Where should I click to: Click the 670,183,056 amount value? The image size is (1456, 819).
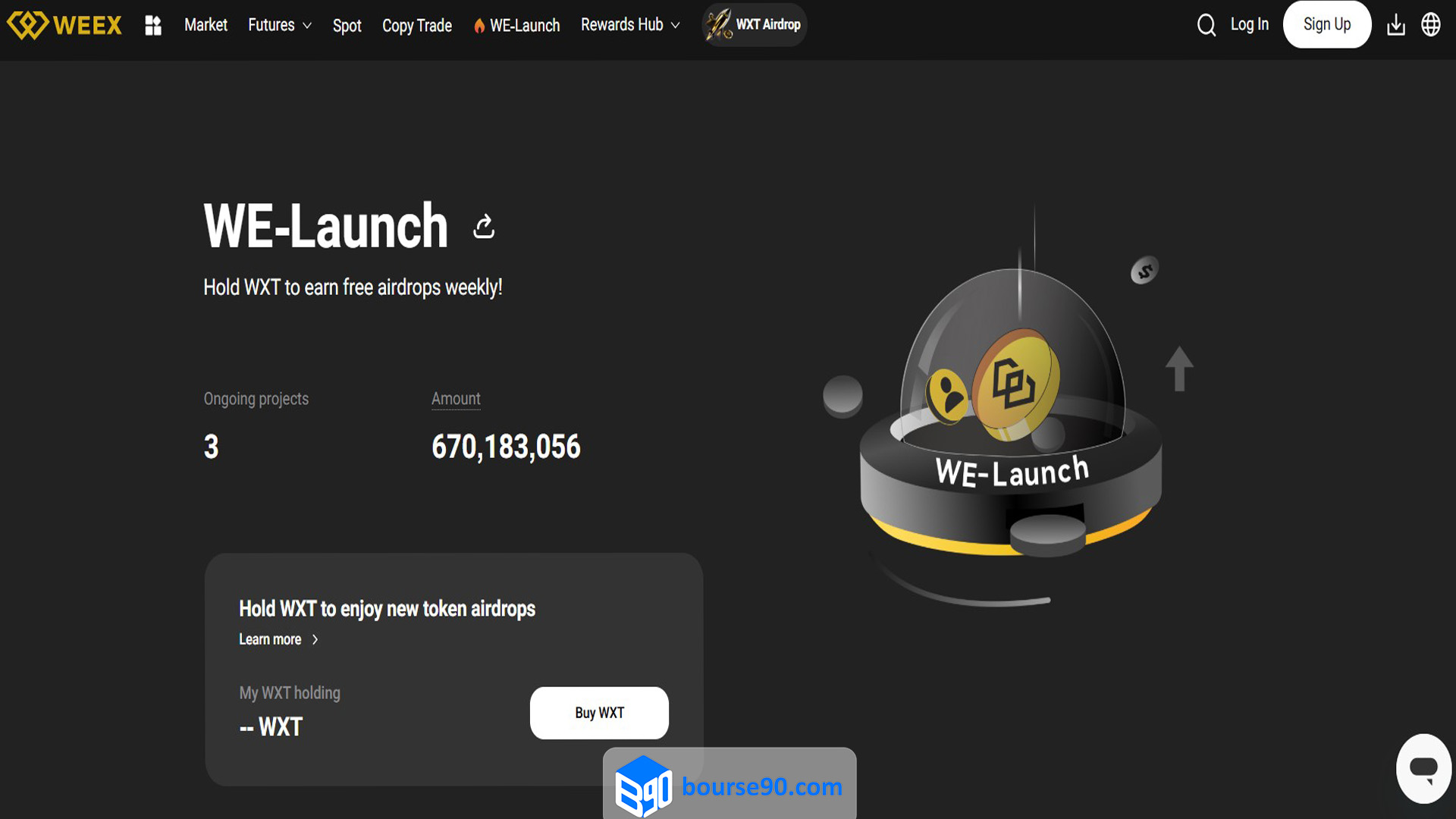(x=506, y=447)
